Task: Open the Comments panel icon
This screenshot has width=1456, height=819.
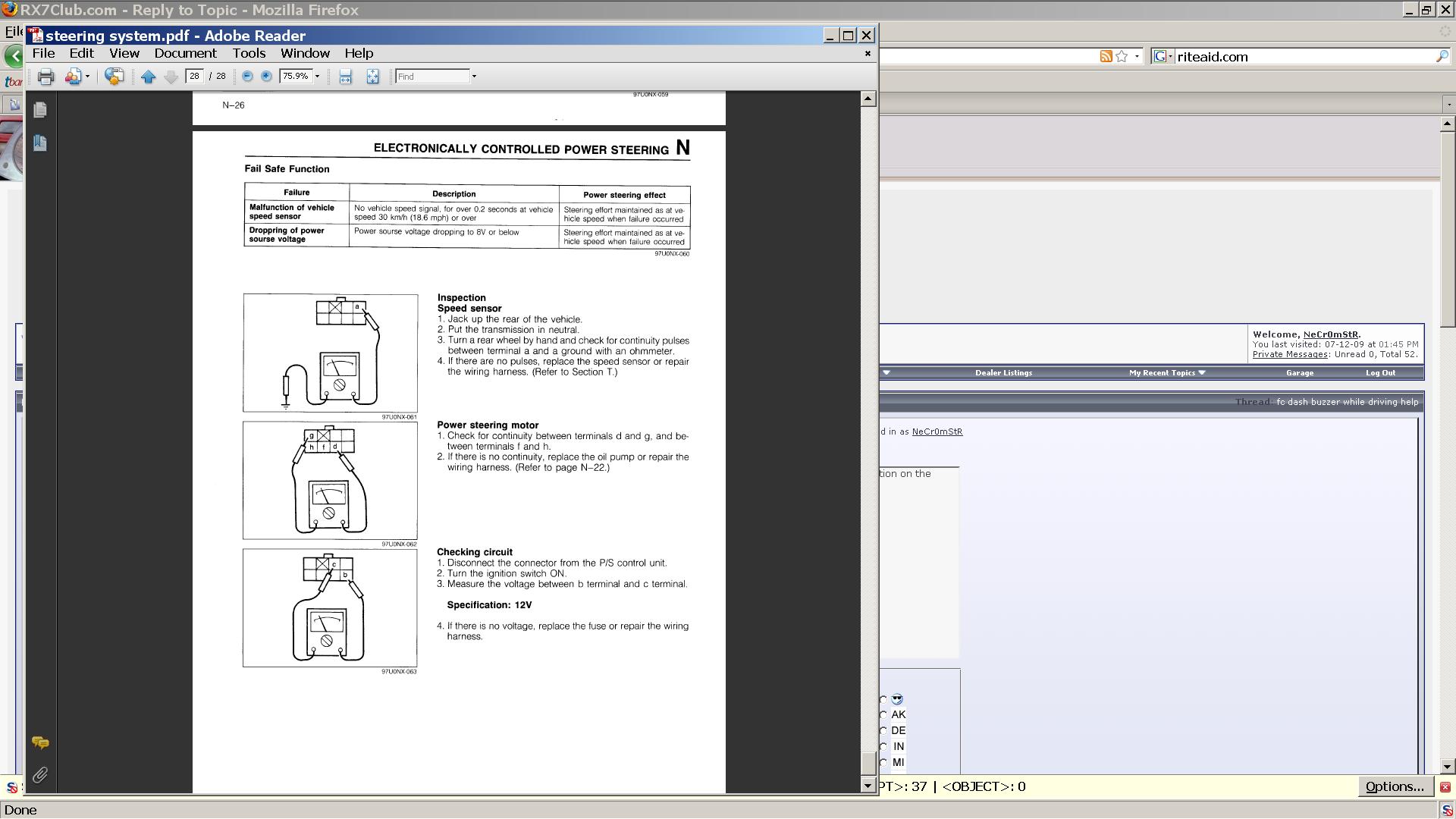Action: click(x=40, y=743)
